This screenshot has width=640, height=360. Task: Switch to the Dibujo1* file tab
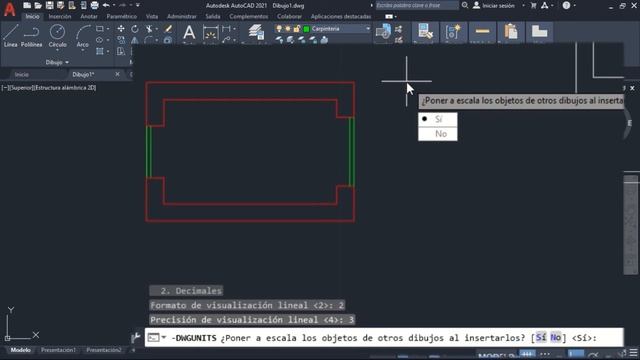(83, 74)
